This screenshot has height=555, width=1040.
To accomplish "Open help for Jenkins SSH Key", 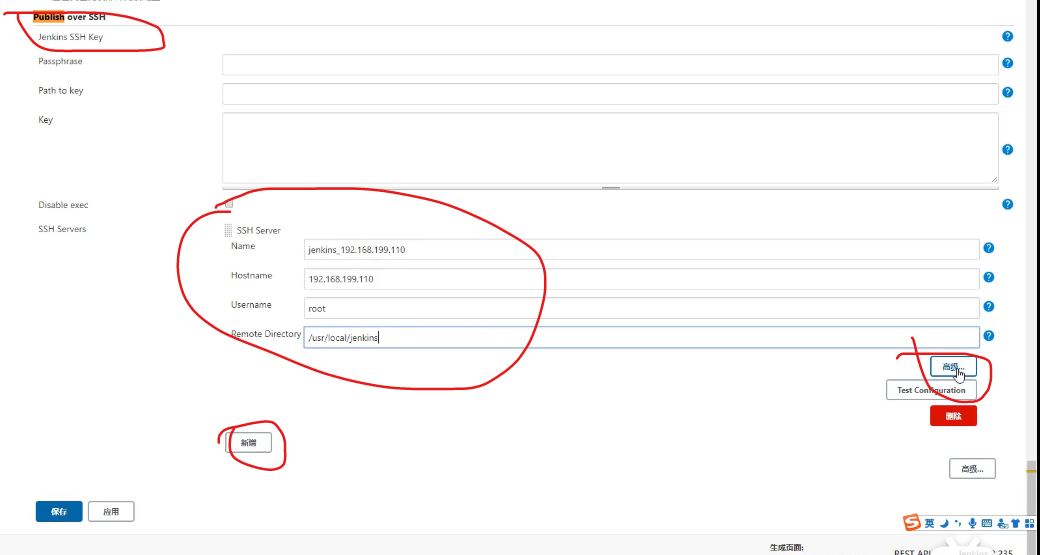I will point(1007,36).
